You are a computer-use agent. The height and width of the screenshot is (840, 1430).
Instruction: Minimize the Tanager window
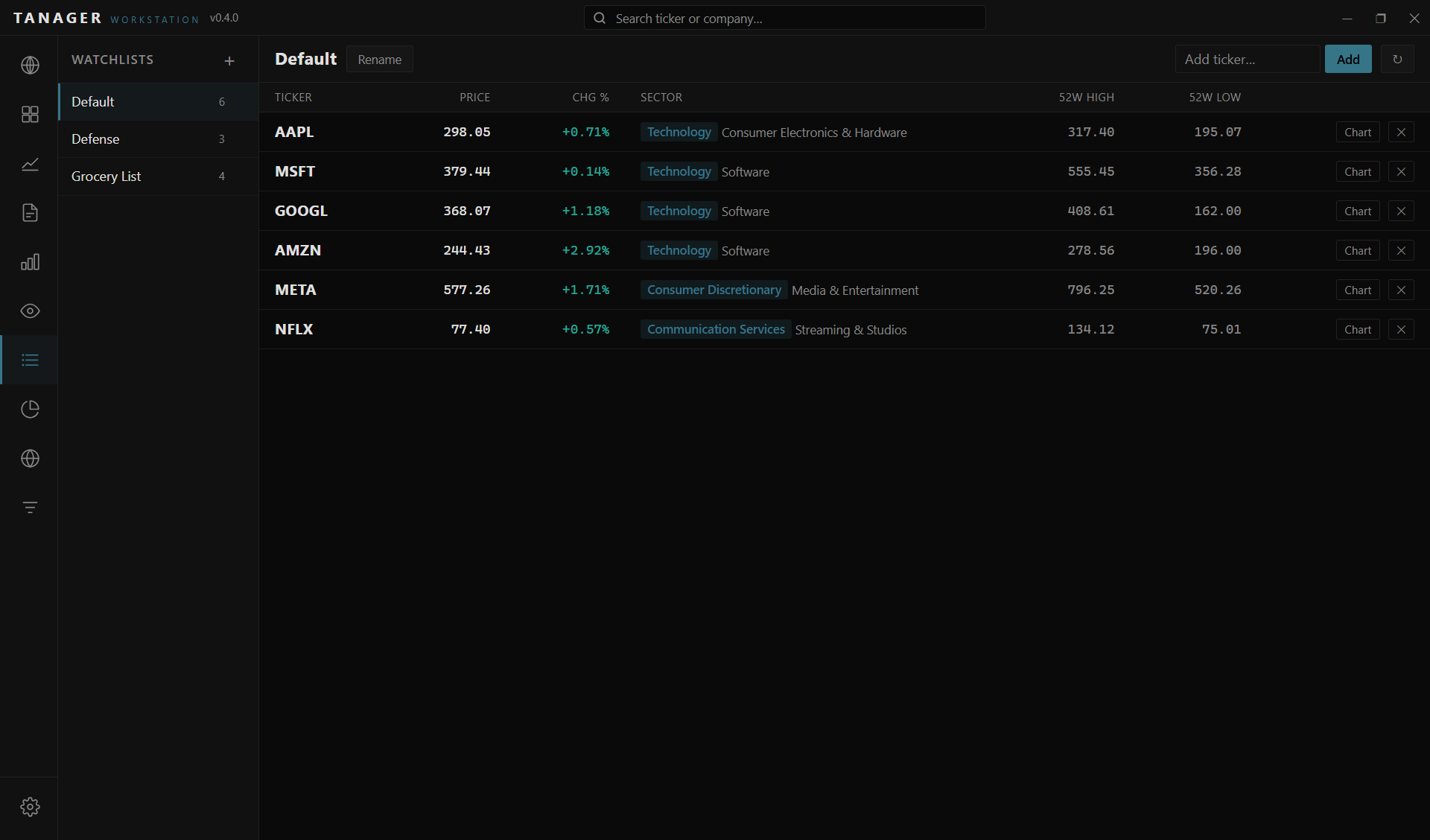(x=1347, y=18)
